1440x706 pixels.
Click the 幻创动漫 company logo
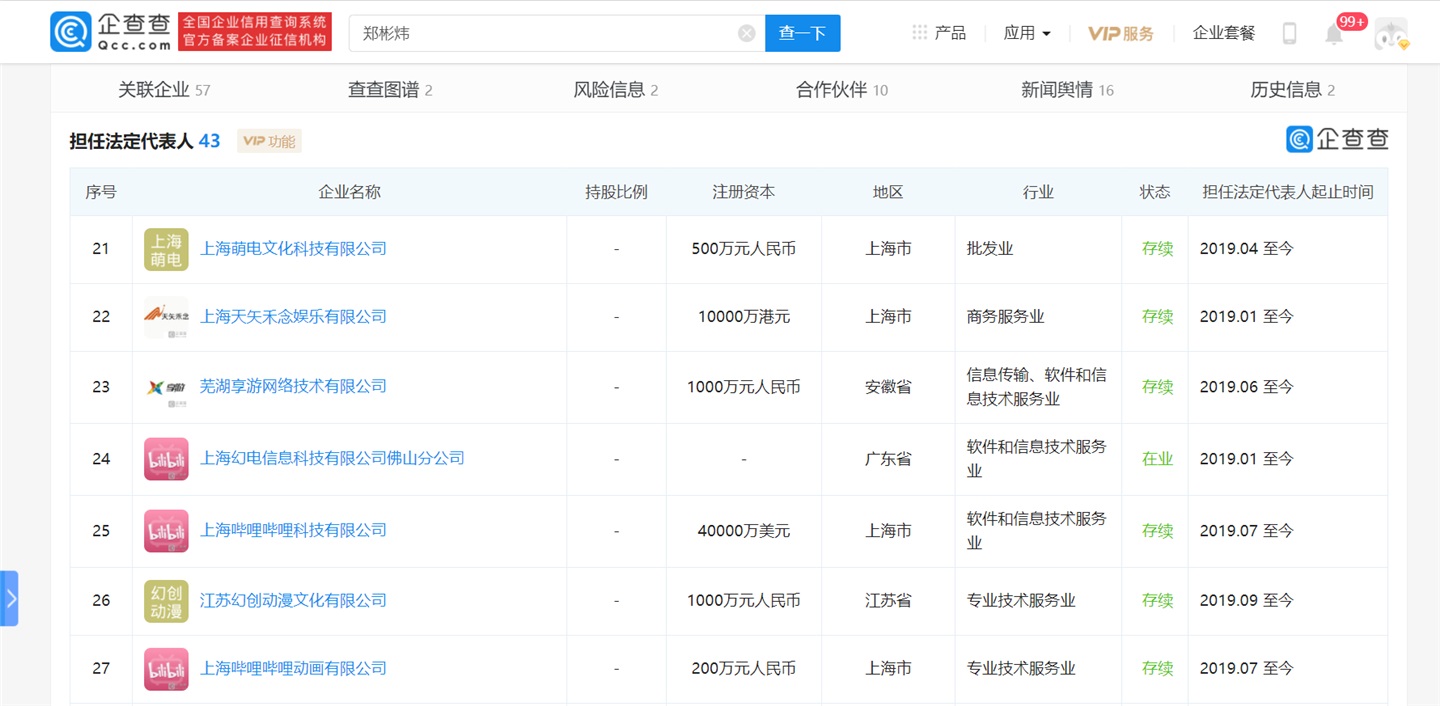pyautogui.click(x=165, y=600)
